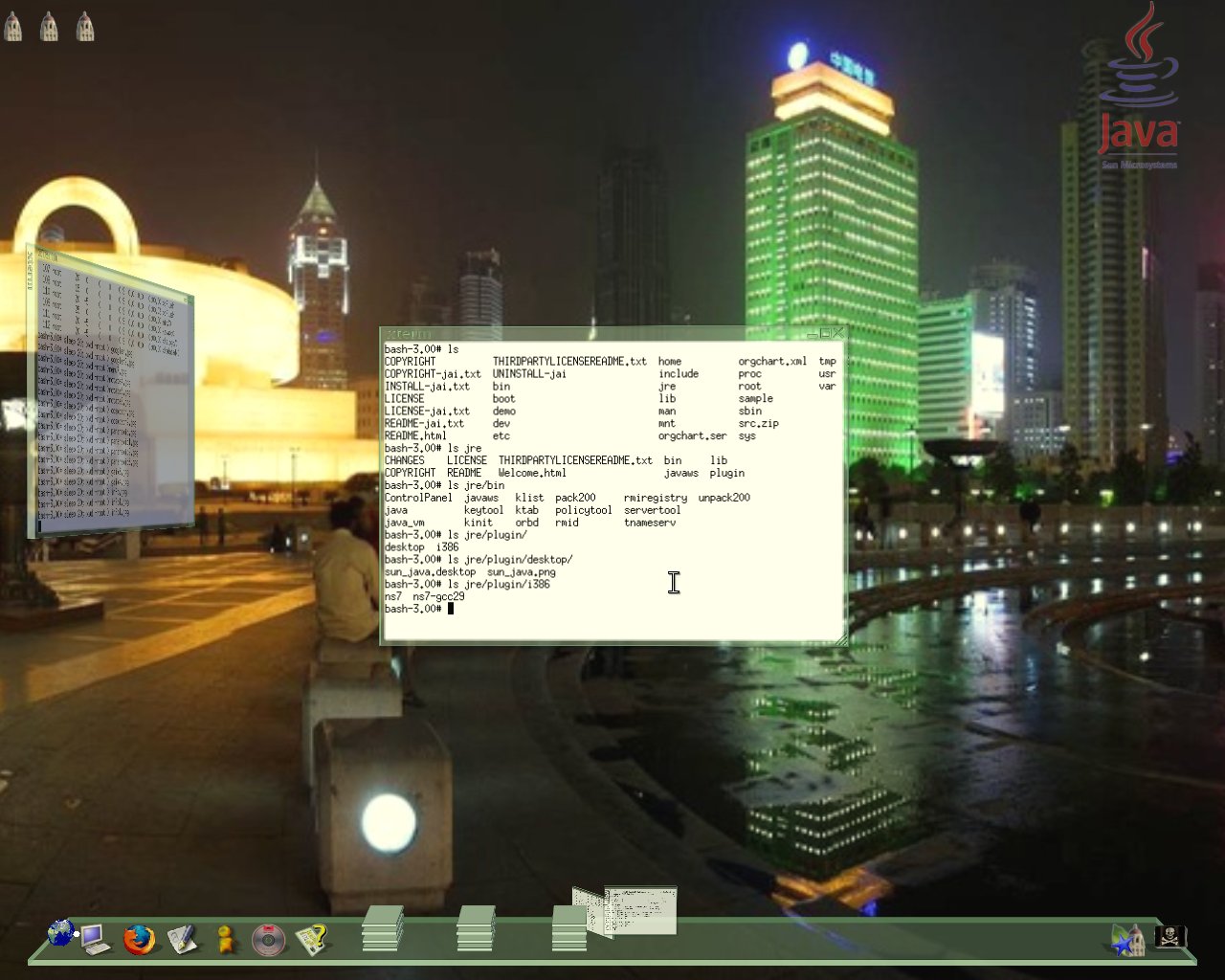Click the final bash prompt with cursor
The height and width of the screenshot is (980, 1225).
(418, 609)
